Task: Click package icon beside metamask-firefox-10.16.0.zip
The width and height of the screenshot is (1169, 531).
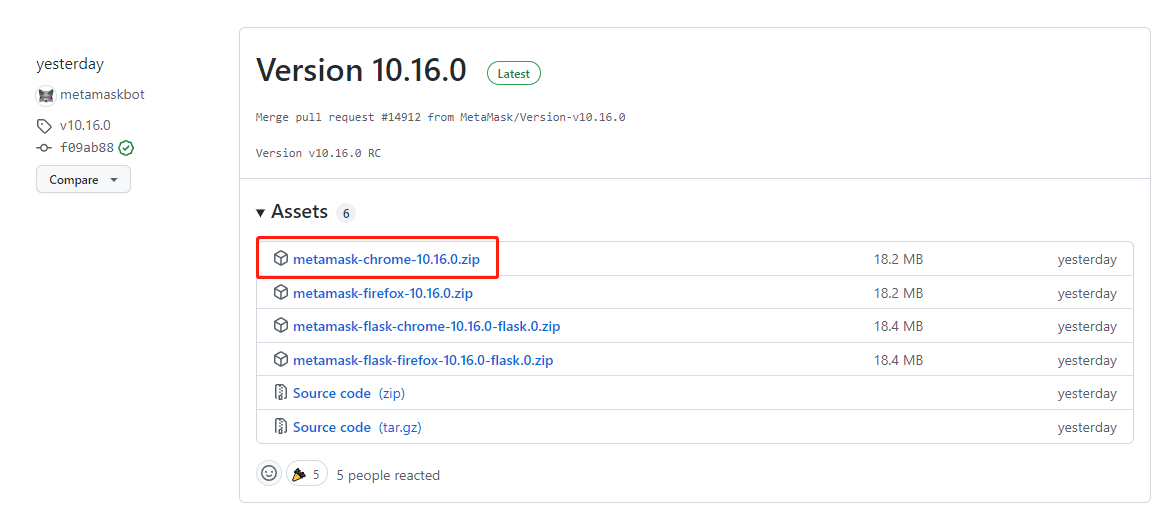Action: (x=280, y=292)
